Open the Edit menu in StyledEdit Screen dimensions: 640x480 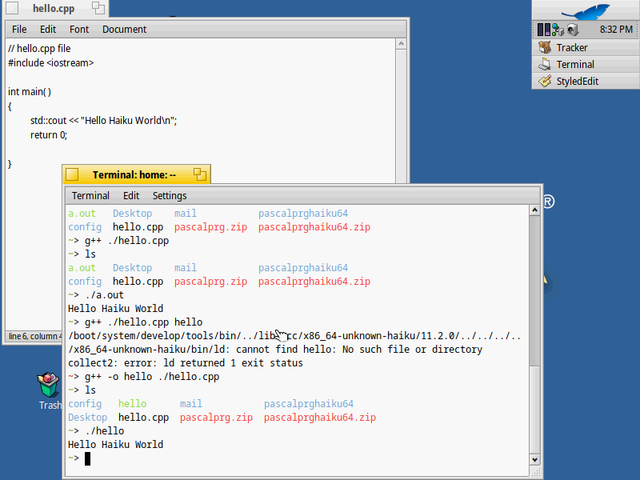pyautogui.click(x=48, y=29)
